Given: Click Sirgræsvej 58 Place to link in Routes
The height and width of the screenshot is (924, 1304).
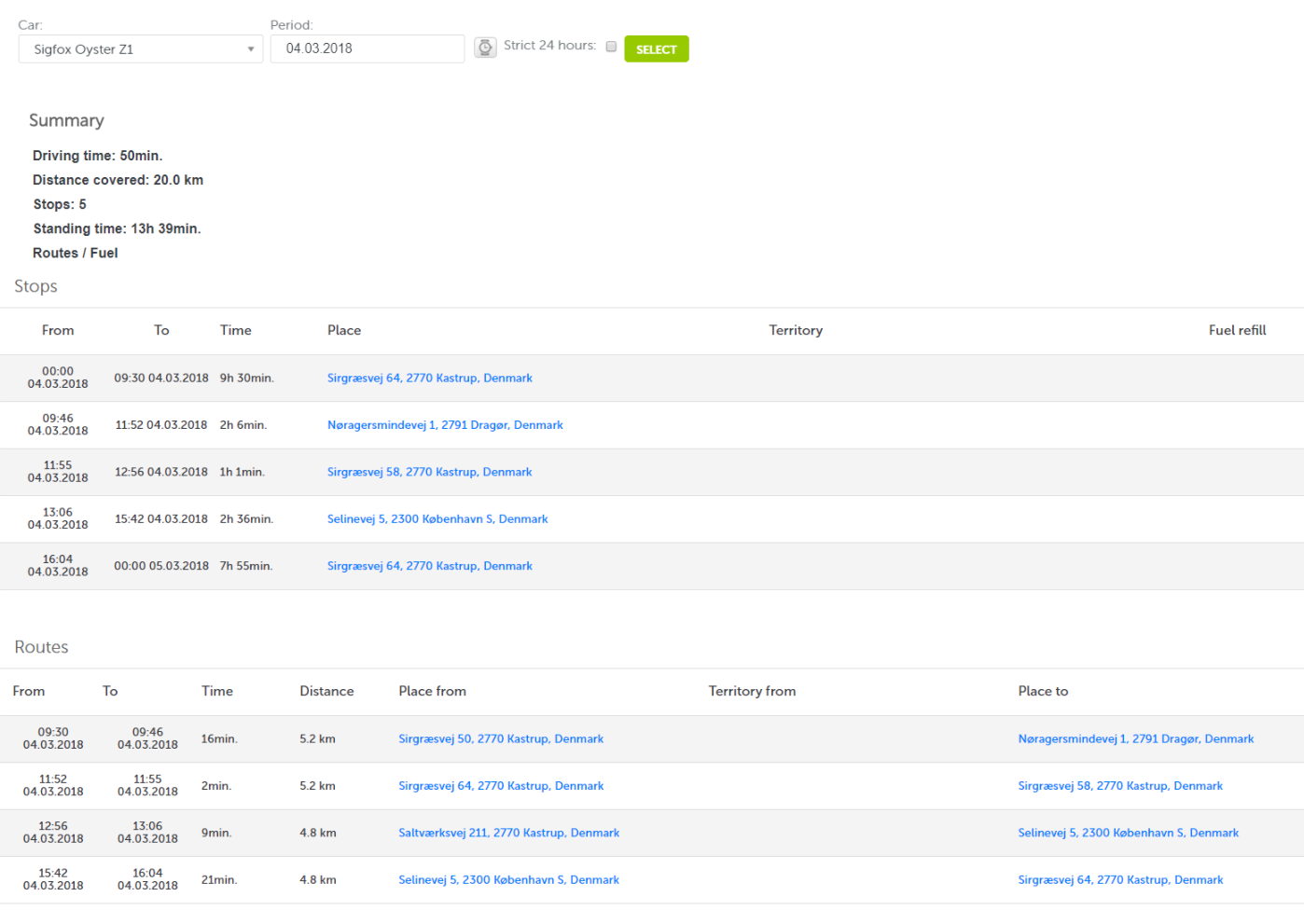Looking at the screenshot, I should (1119, 787).
